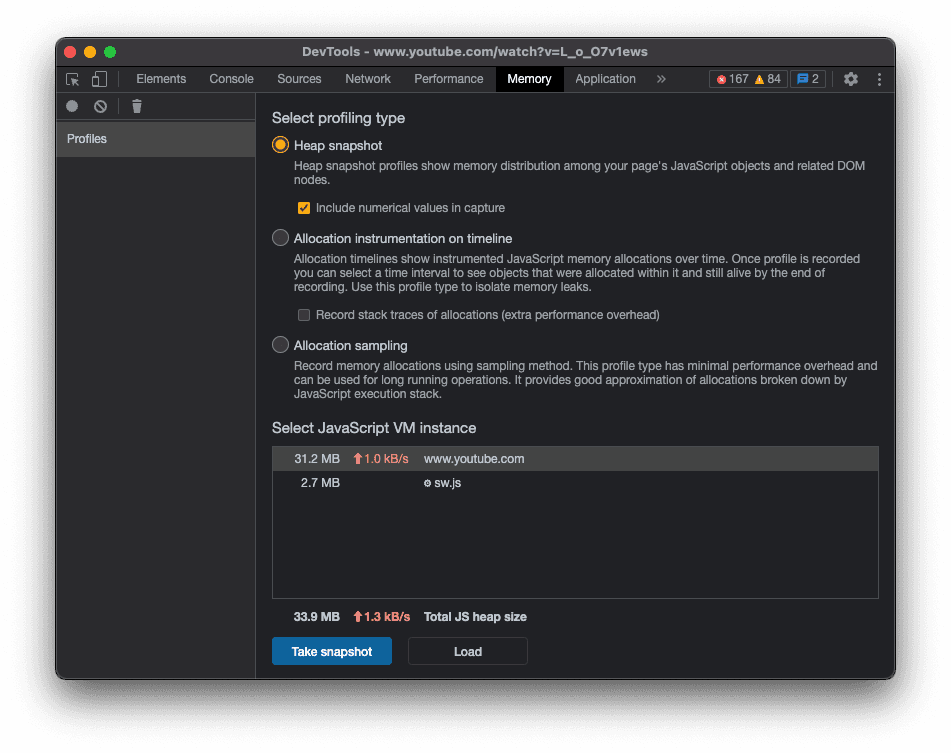The image size is (951, 753).
Task: Click the inspect element picker icon
Action: (73, 79)
